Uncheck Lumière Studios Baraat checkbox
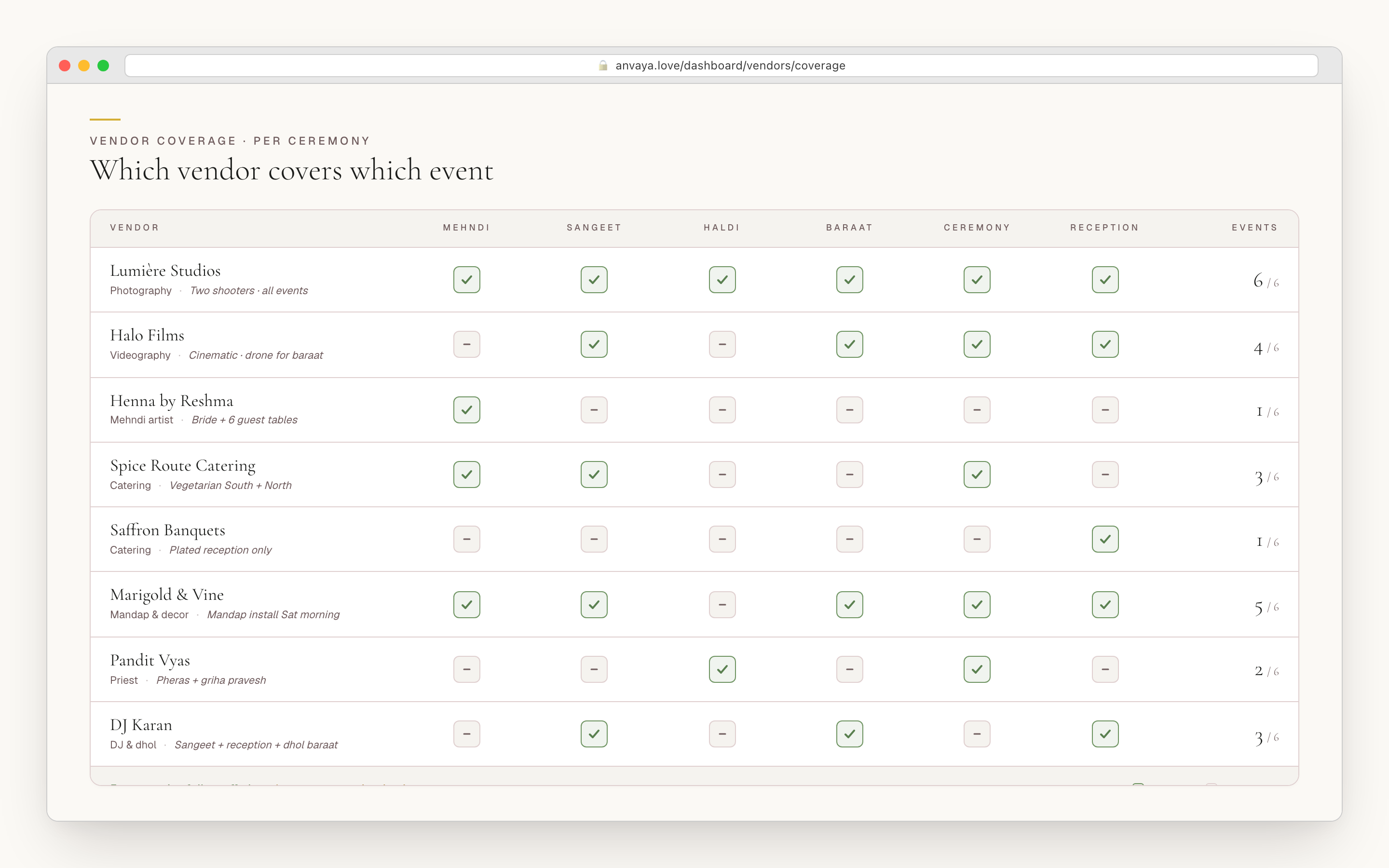Image resolution: width=1389 pixels, height=868 pixels. [849, 280]
